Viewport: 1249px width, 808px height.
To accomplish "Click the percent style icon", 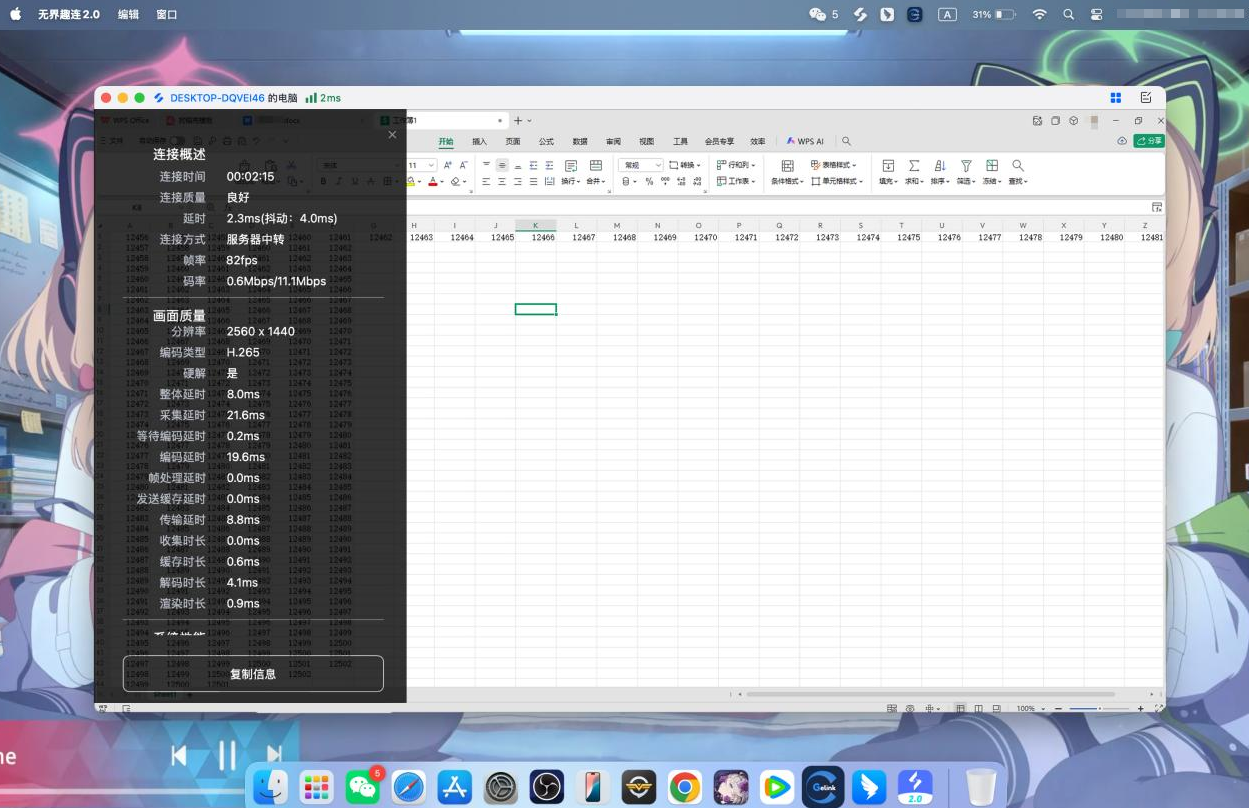I will (649, 182).
